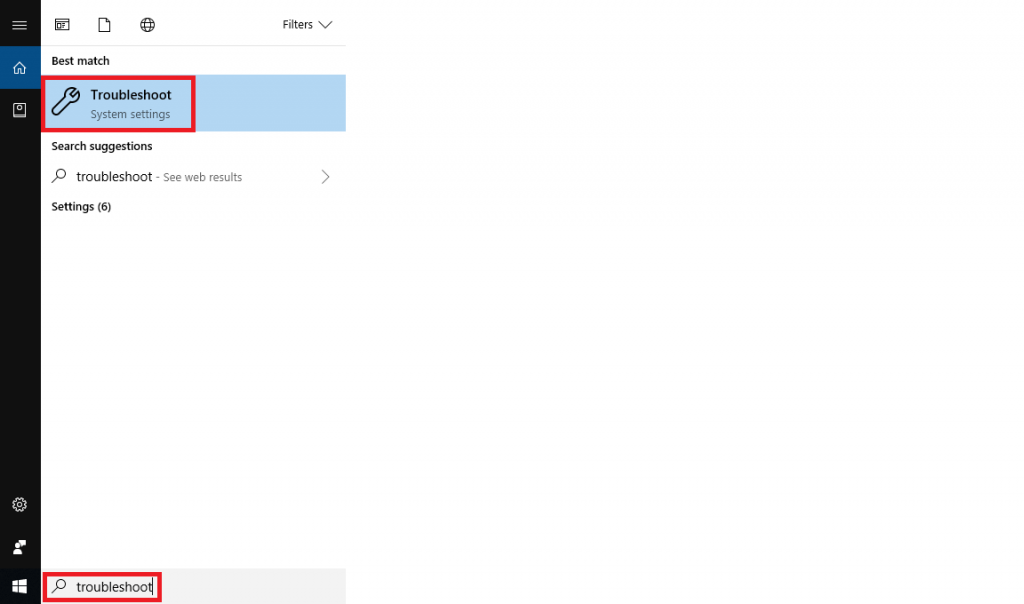Expand the arrow beside troubleshoot web results
Image resolution: width=1024 pixels, height=604 pixels.
pos(325,177)
